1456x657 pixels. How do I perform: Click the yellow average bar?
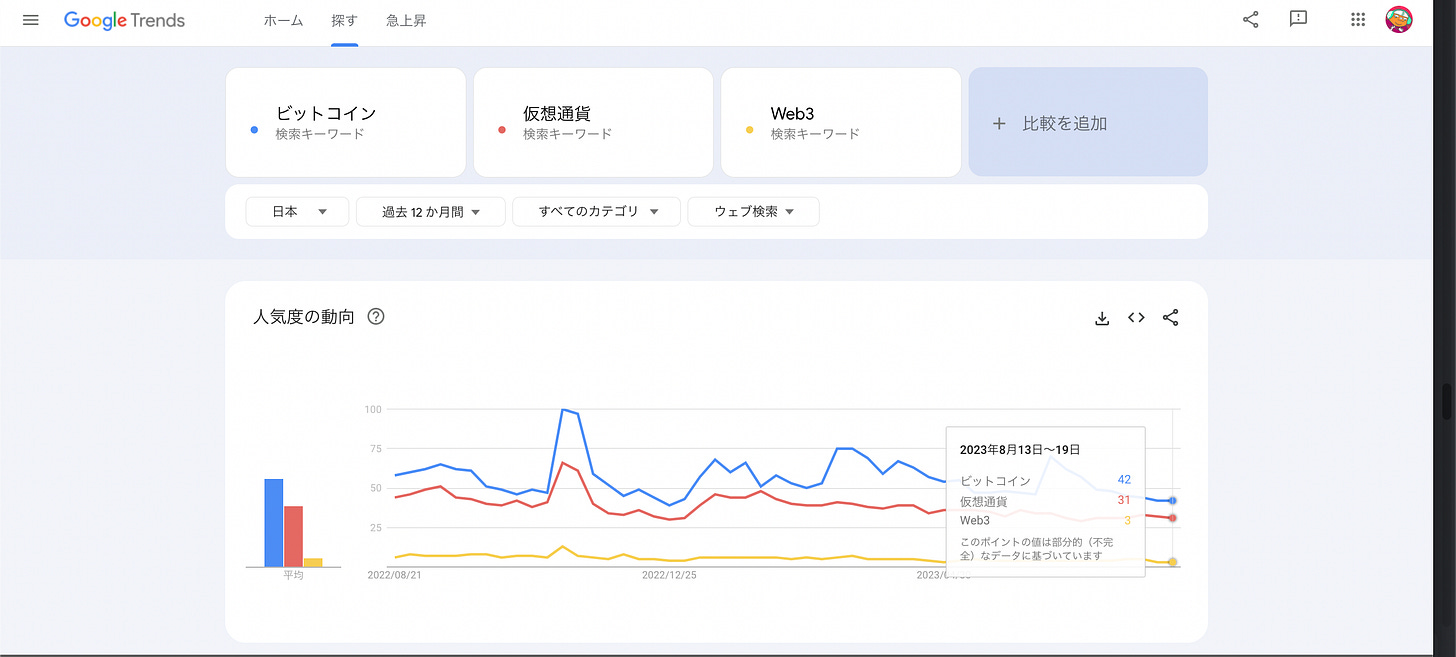tap(313, 563)
